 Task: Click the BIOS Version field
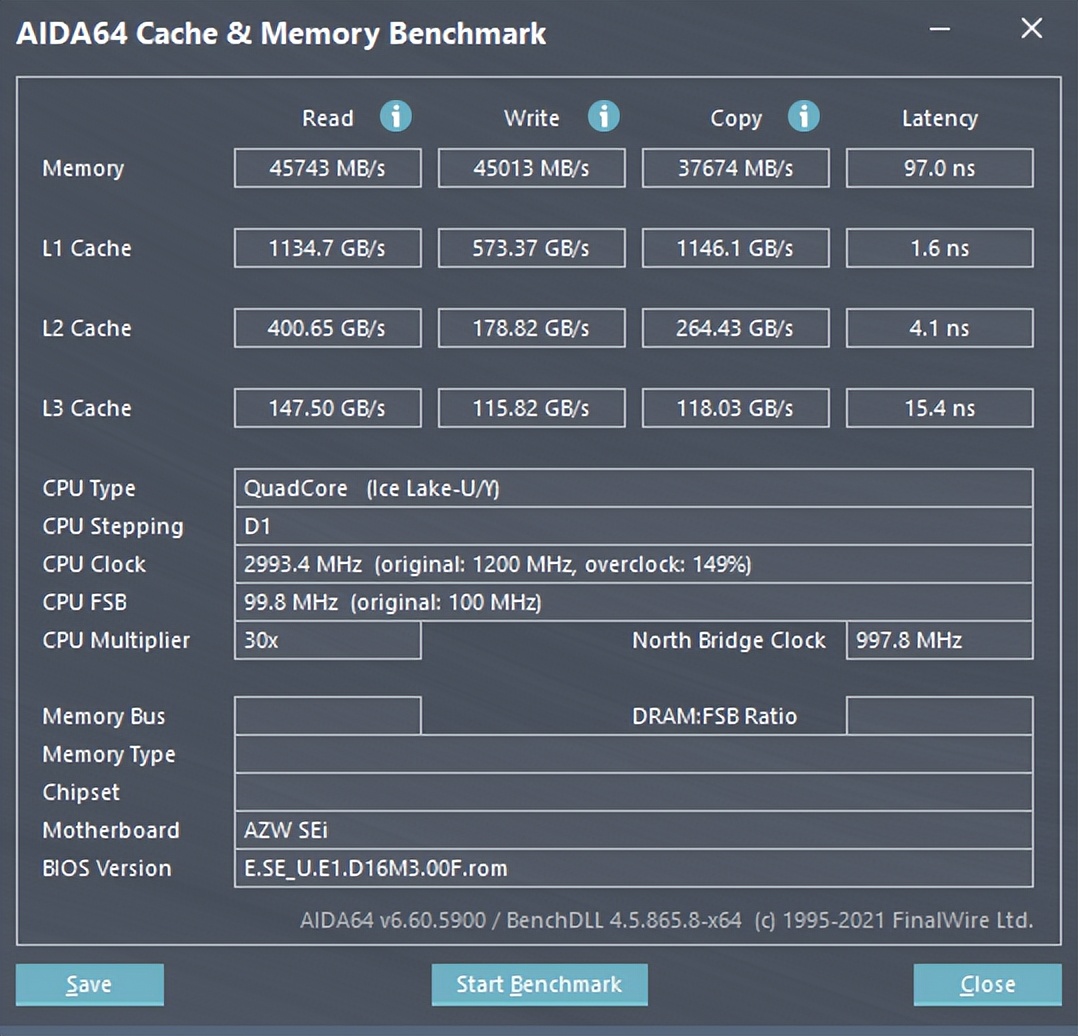click(632, 868)
